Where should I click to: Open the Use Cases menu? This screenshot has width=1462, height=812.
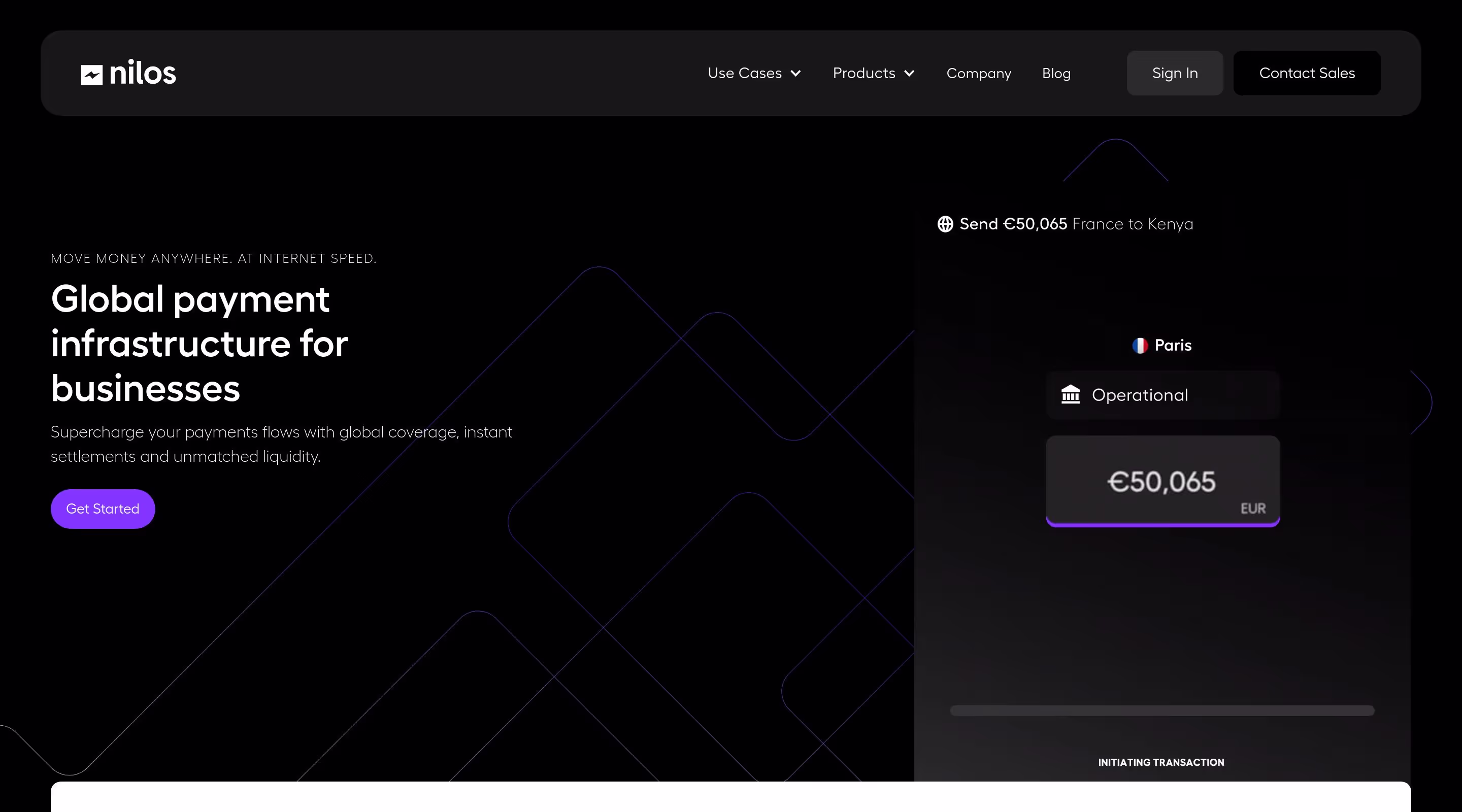(x=744, y=73)
